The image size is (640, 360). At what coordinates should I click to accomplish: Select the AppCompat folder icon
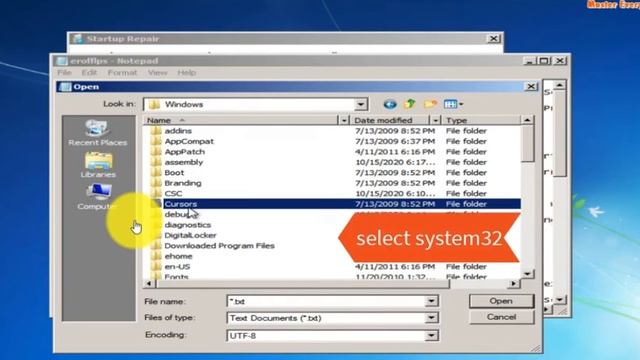coord(156,141)
